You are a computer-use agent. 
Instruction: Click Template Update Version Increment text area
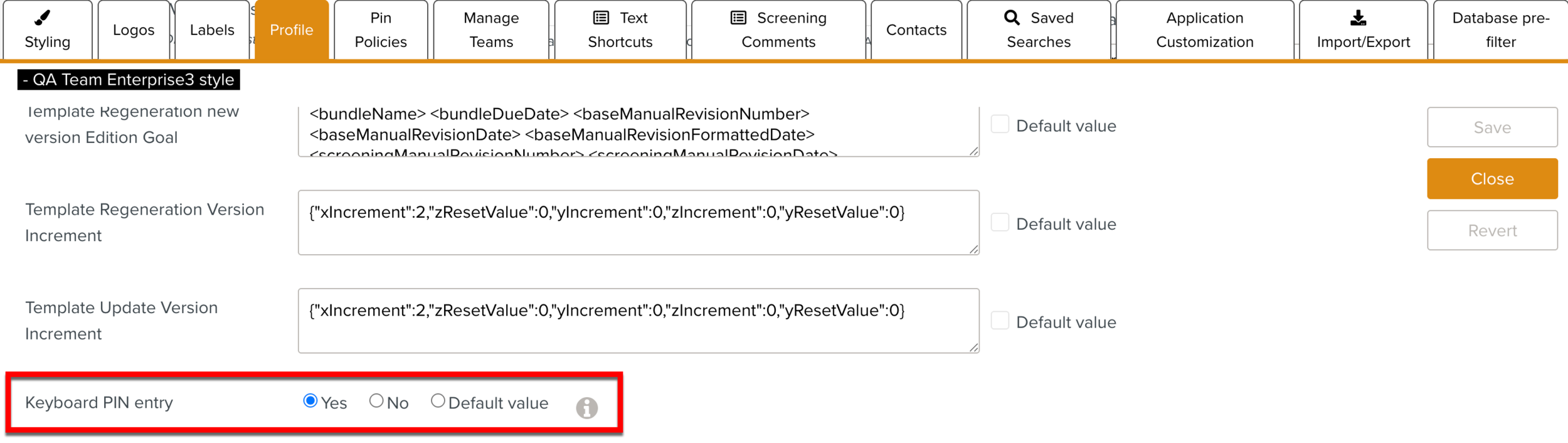[638, 321]
